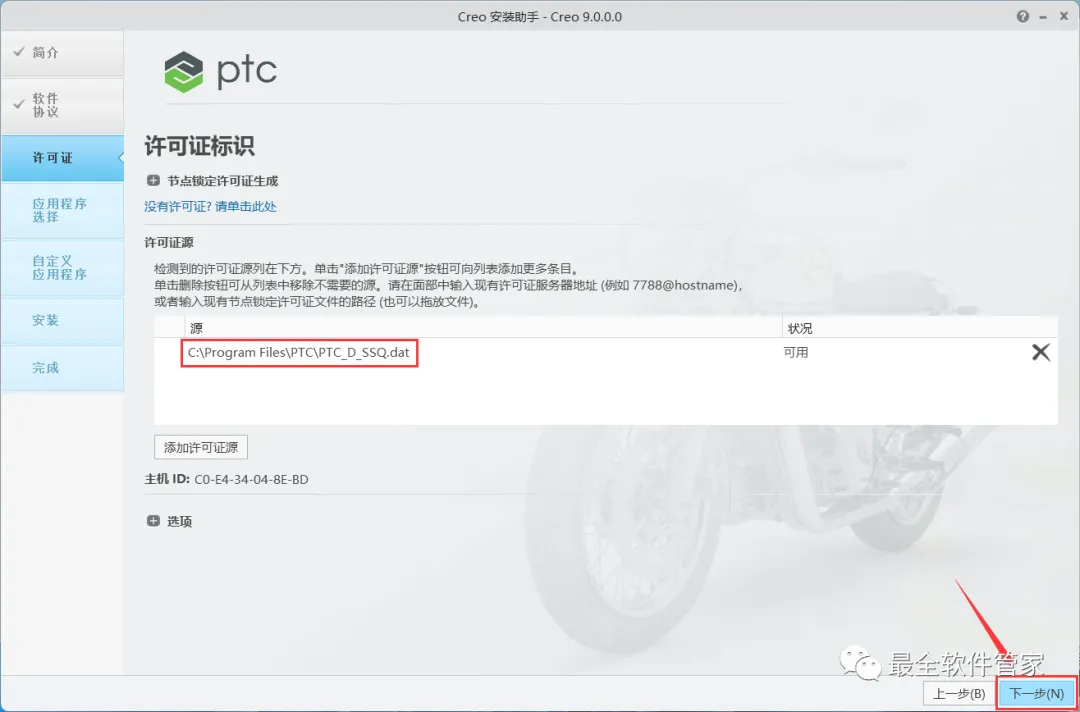This screenshot has width=1080, height=712.
Task: Click the host ID C0-E4-34-04-8E-BD
Action: click(x=251, y=479)
